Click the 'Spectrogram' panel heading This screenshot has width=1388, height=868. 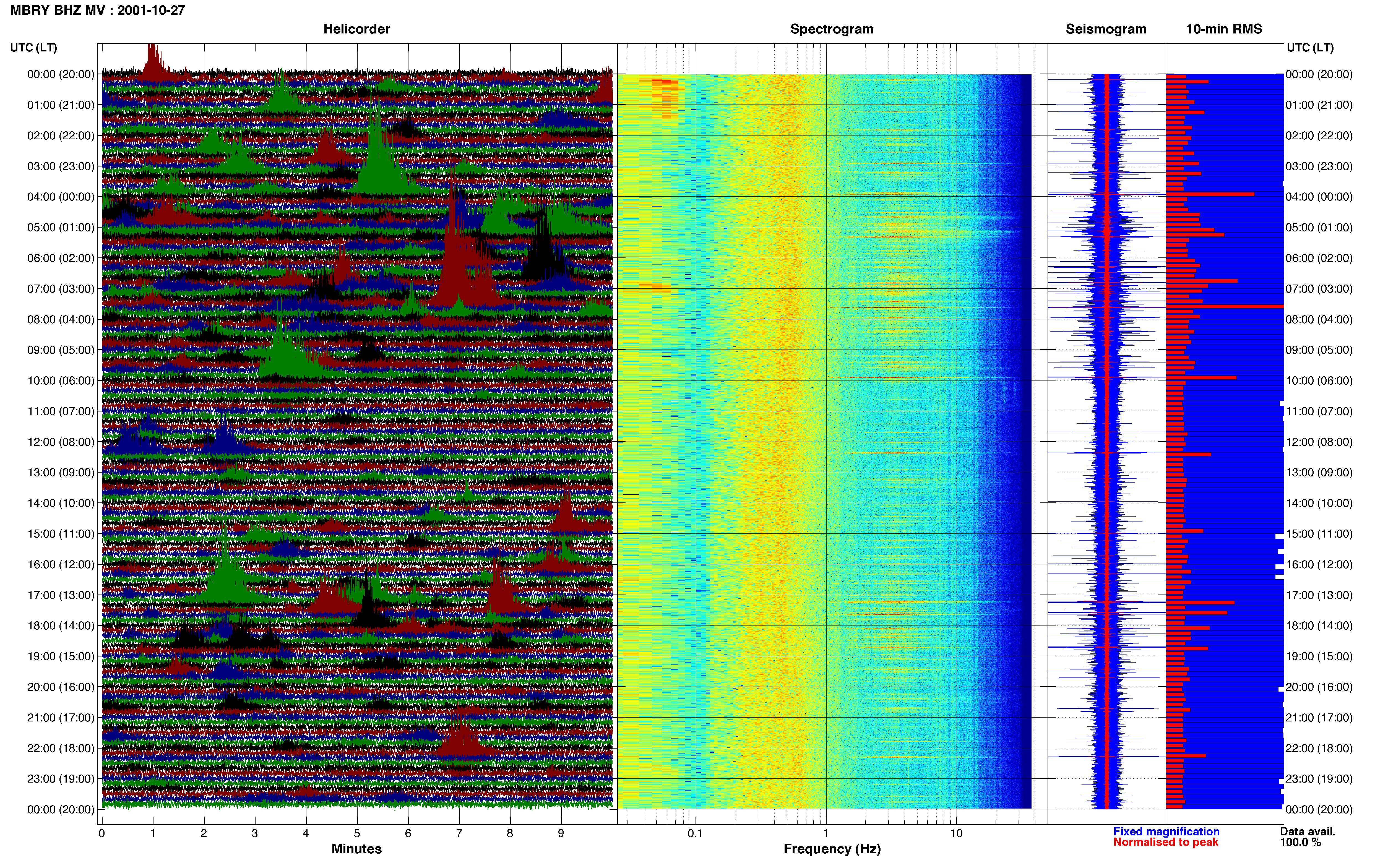[832, 29]
